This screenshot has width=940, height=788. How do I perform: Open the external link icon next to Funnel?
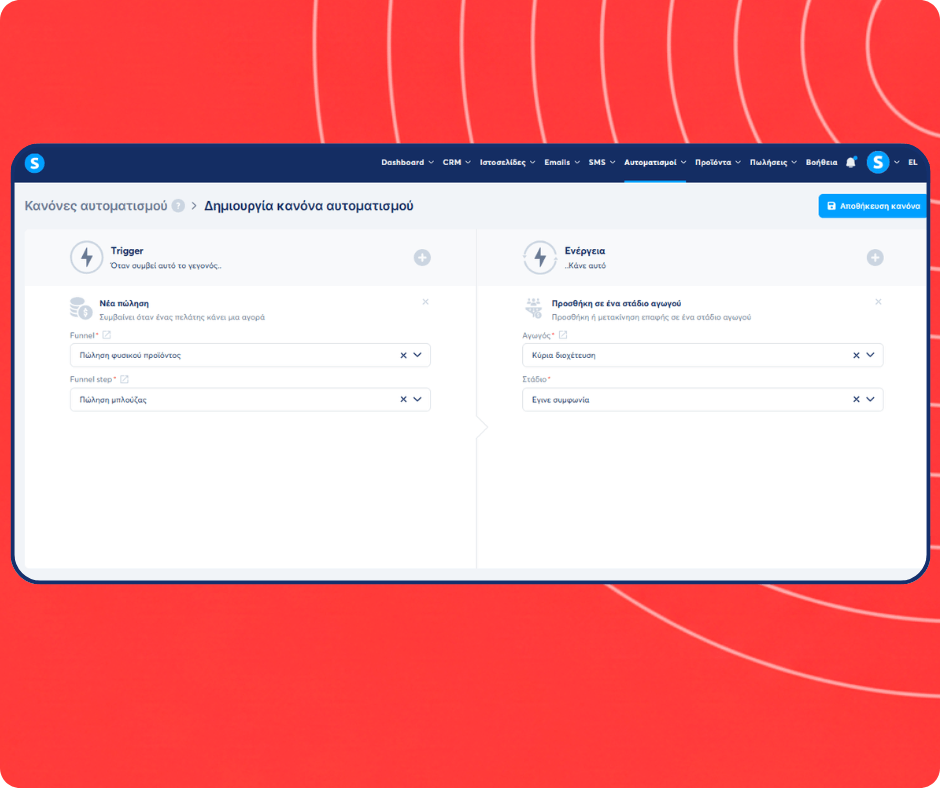click(107, 335)
